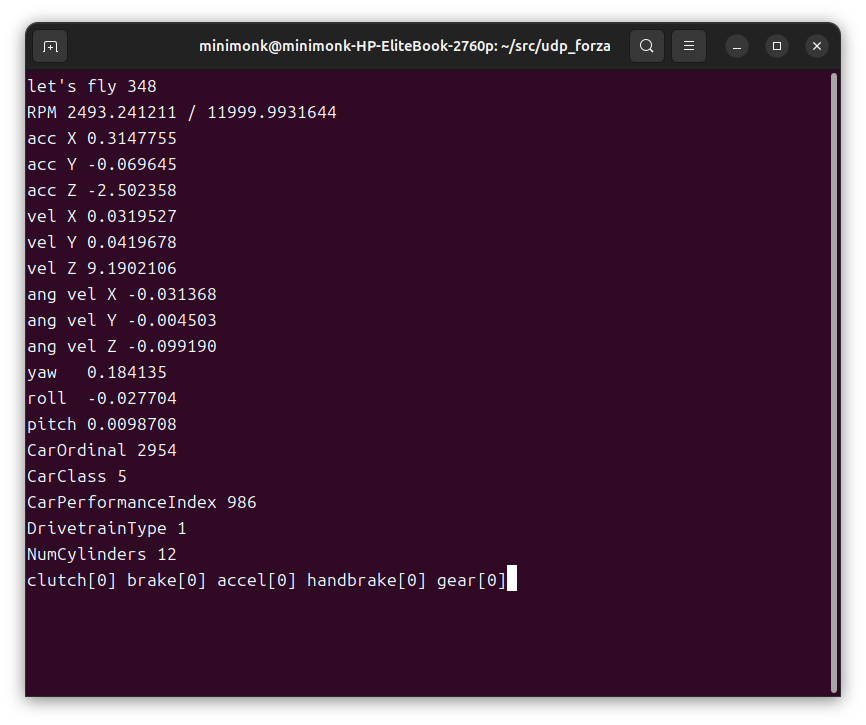Click the accel[0] value
The height and width of the screenshot is (725, 866).
coord(257,581)
